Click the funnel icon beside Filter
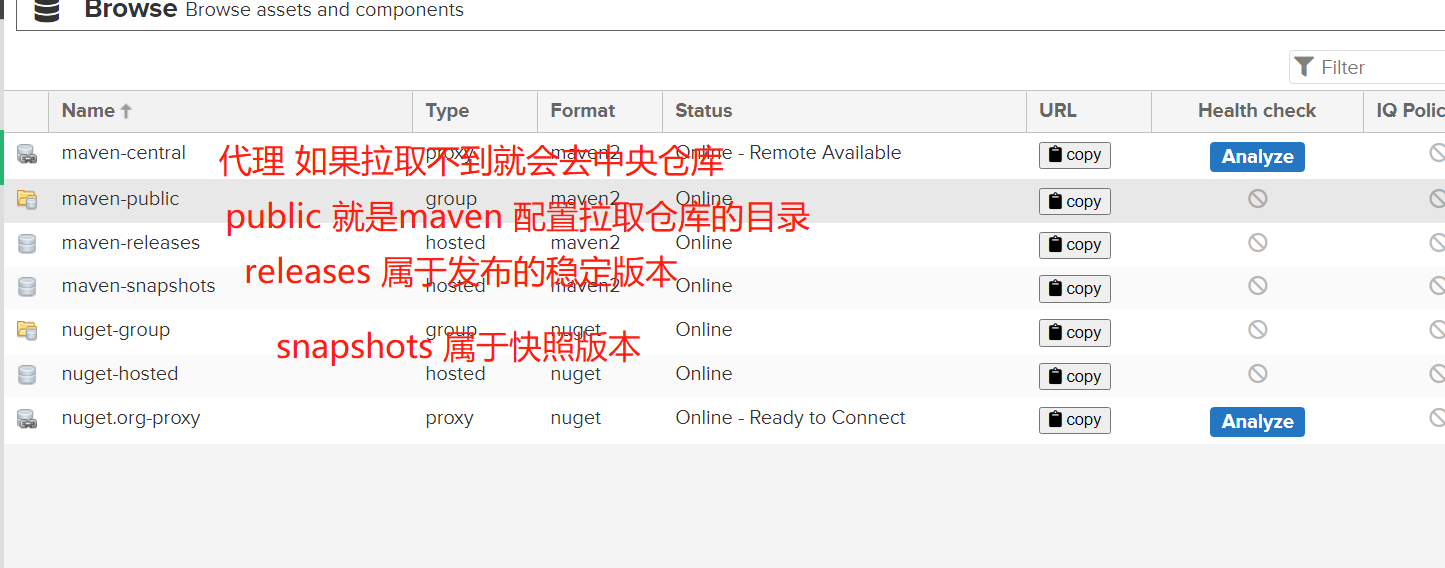The height and width of the screenshot is (568, 1445). tap(1303, 67)
